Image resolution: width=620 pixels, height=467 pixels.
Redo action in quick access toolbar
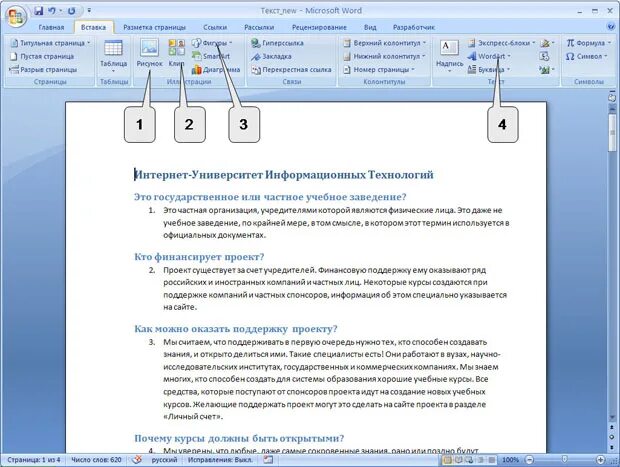[72, 11]
